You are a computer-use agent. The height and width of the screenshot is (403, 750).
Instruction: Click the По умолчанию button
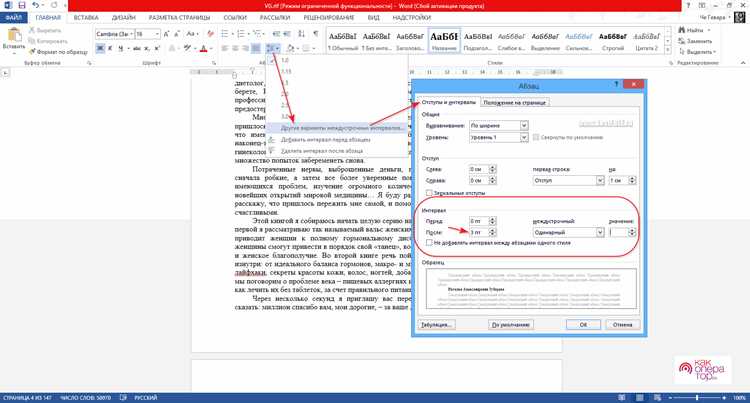tap(511, 325)
